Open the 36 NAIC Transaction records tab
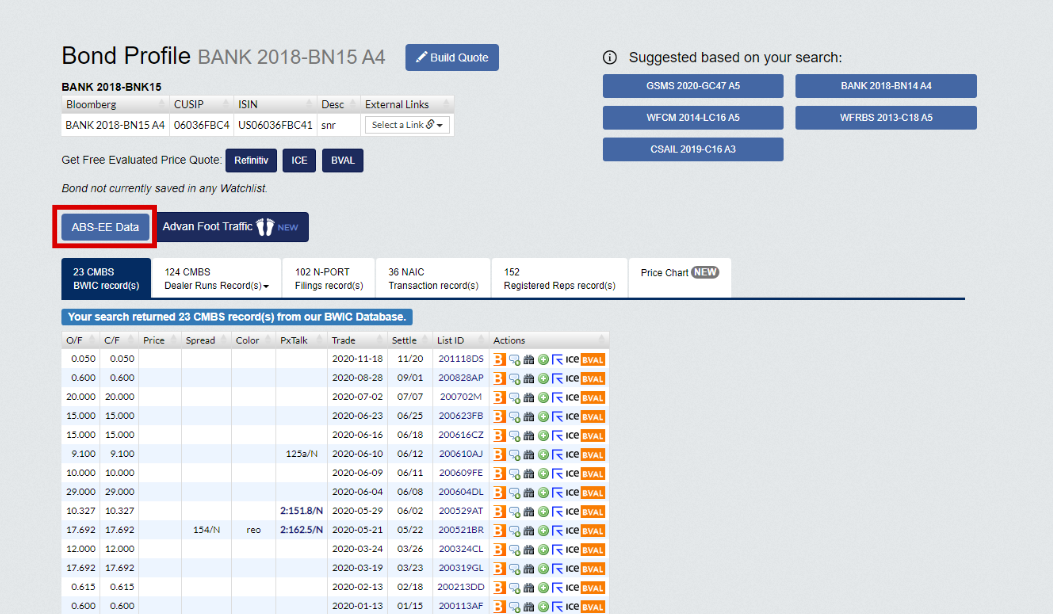Screen dimensions: 1053x614 432,278
